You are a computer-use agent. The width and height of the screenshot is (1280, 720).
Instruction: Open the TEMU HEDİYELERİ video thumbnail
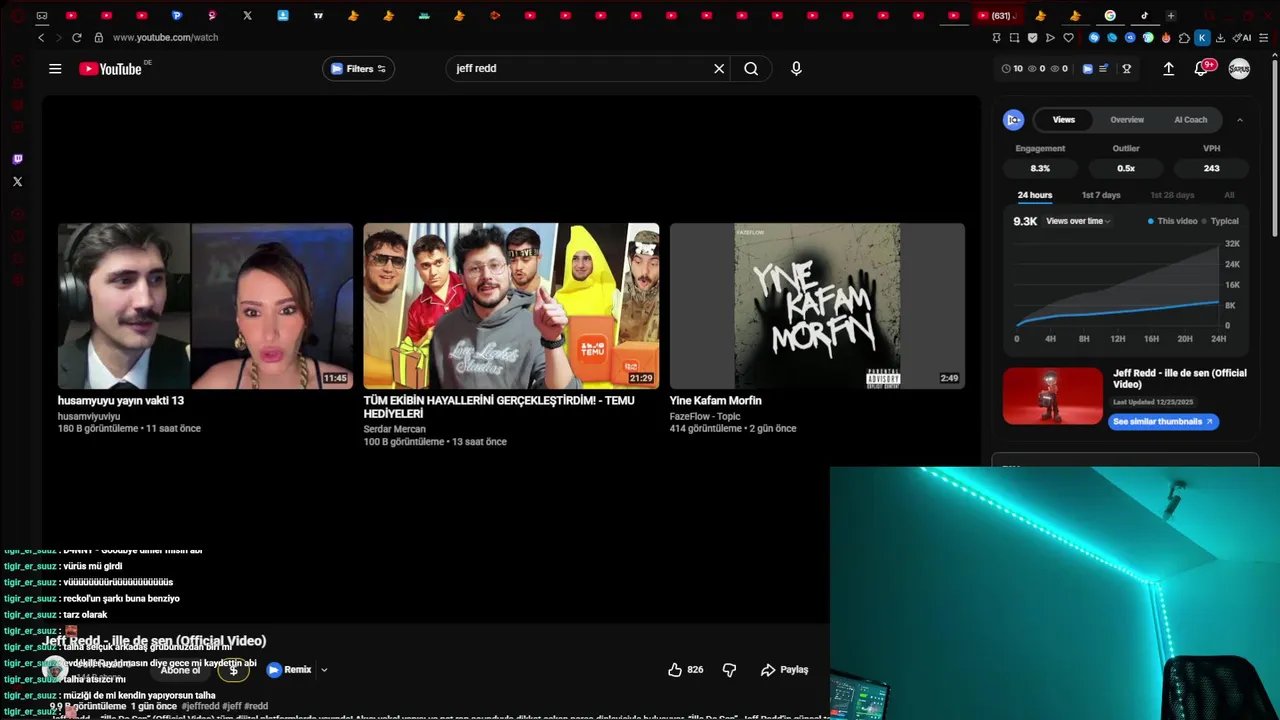511,306
